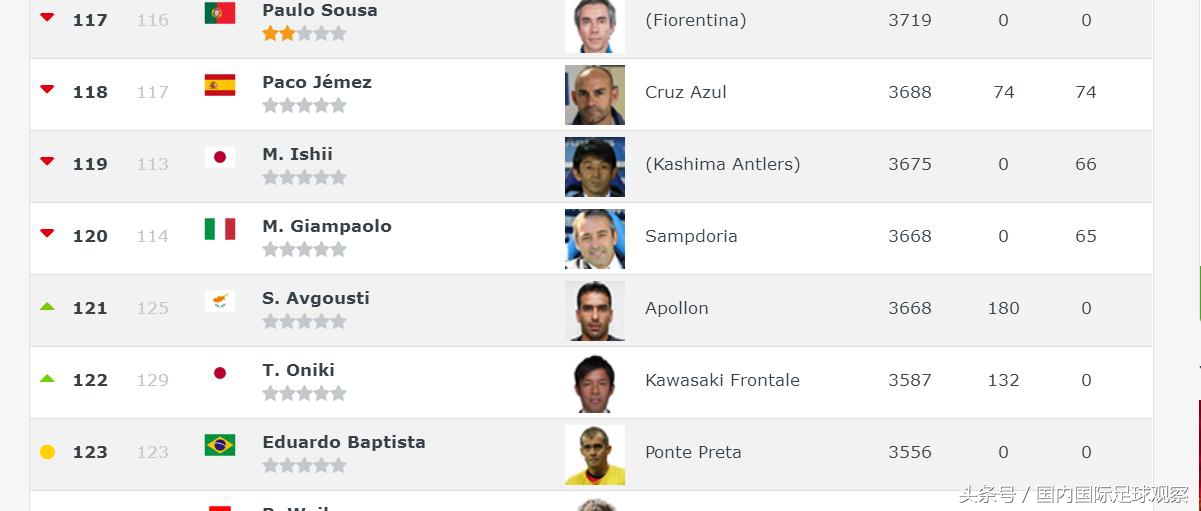Click the Brazil flag beside Eduardo Baptista
This screenshot has height=511, width=1201.
(x=220, y=445)
